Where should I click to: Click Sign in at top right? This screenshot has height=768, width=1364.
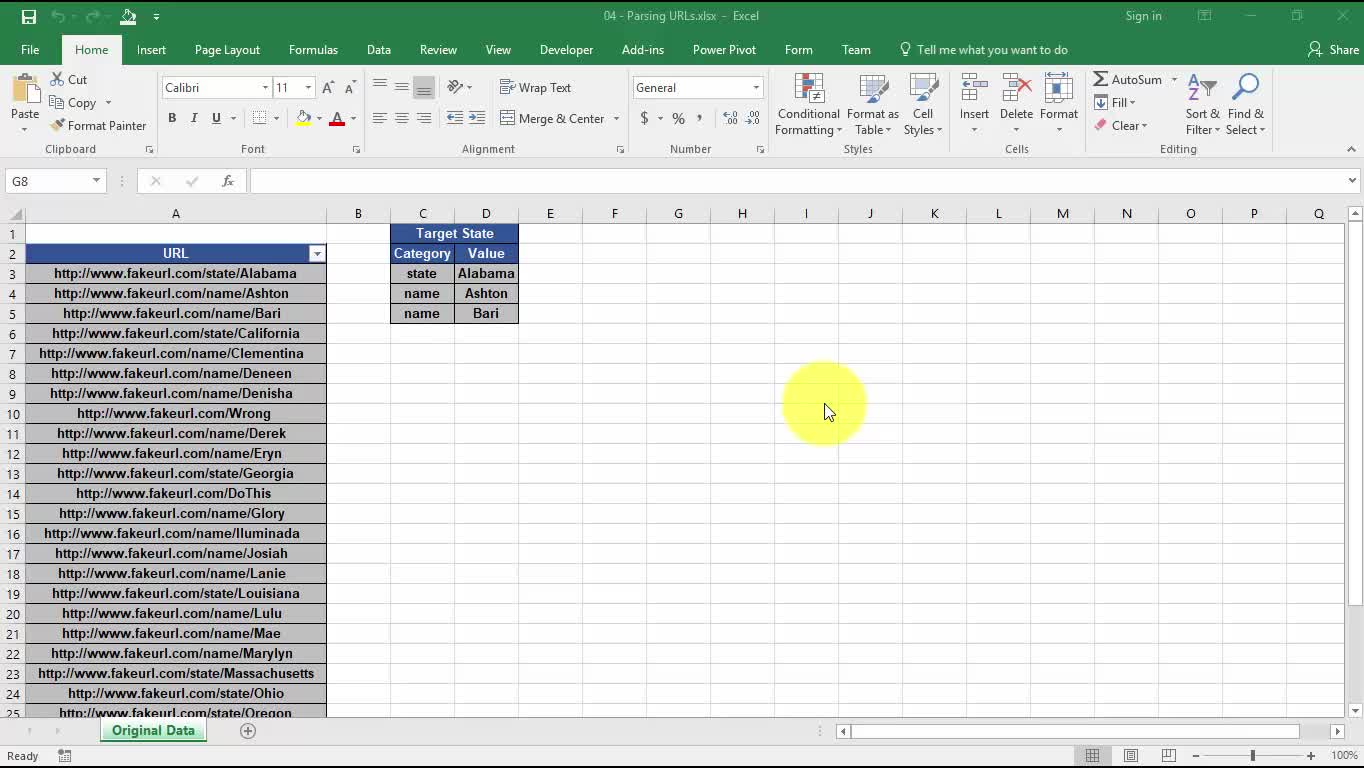(x=1143, y=16)
